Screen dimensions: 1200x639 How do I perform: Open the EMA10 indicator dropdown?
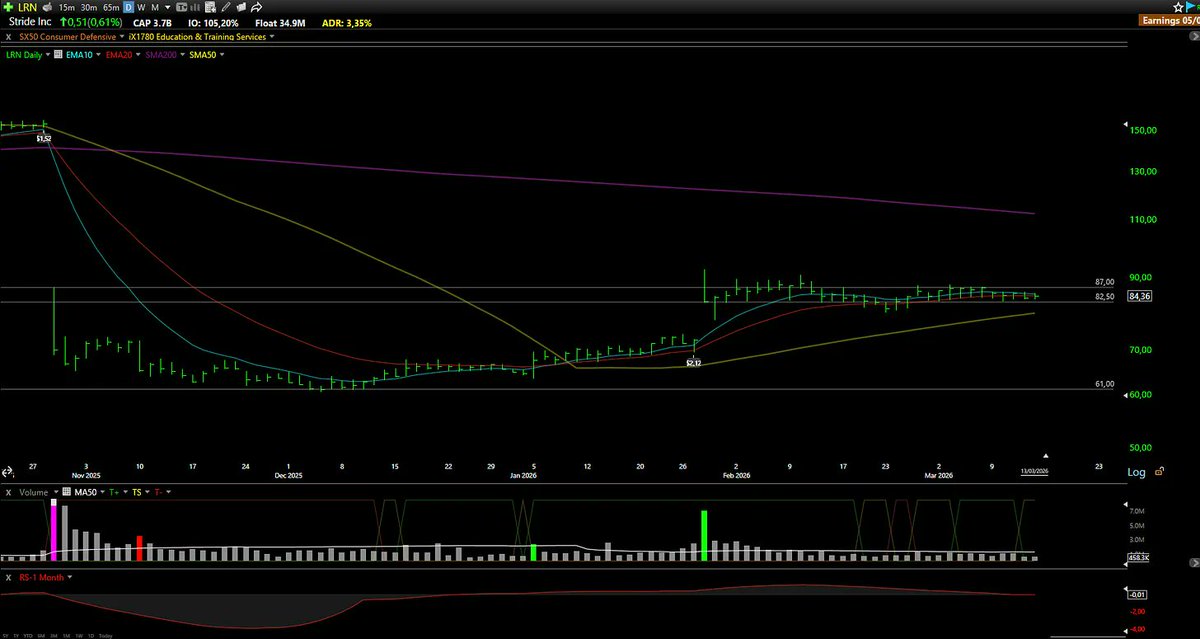78,55
